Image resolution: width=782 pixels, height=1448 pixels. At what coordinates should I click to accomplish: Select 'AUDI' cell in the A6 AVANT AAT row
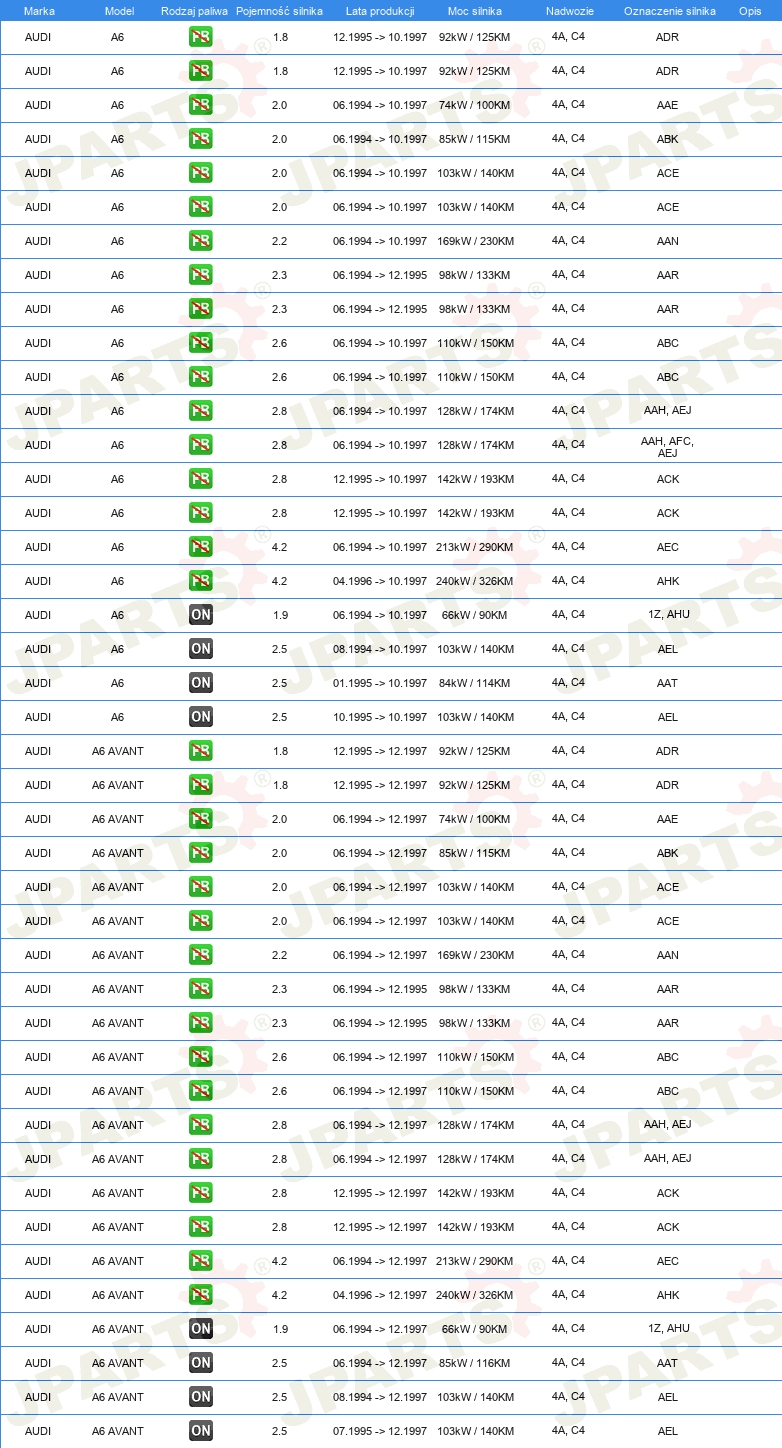(x=38, y=1363)
